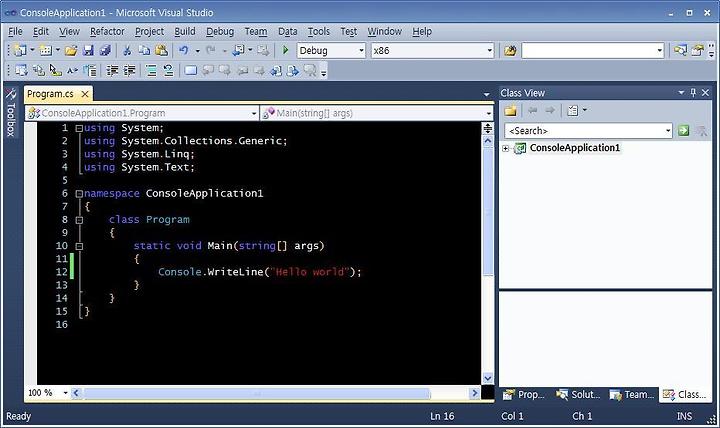This screenshot has height=428, width=720.
Task: Expand the ConsoleApplication1 node in Class View
Action: coord(506,148)
